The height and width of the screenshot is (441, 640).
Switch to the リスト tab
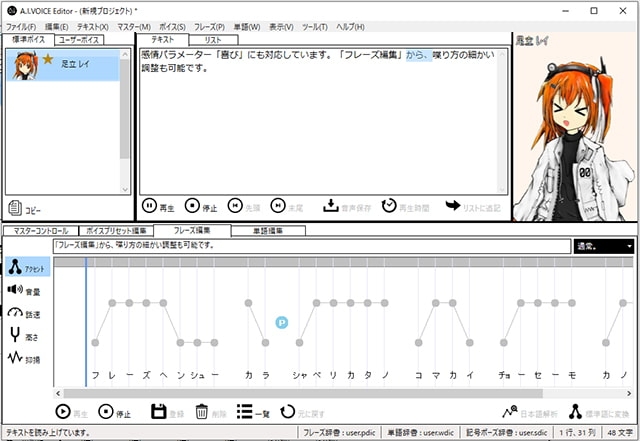point(213,40)
